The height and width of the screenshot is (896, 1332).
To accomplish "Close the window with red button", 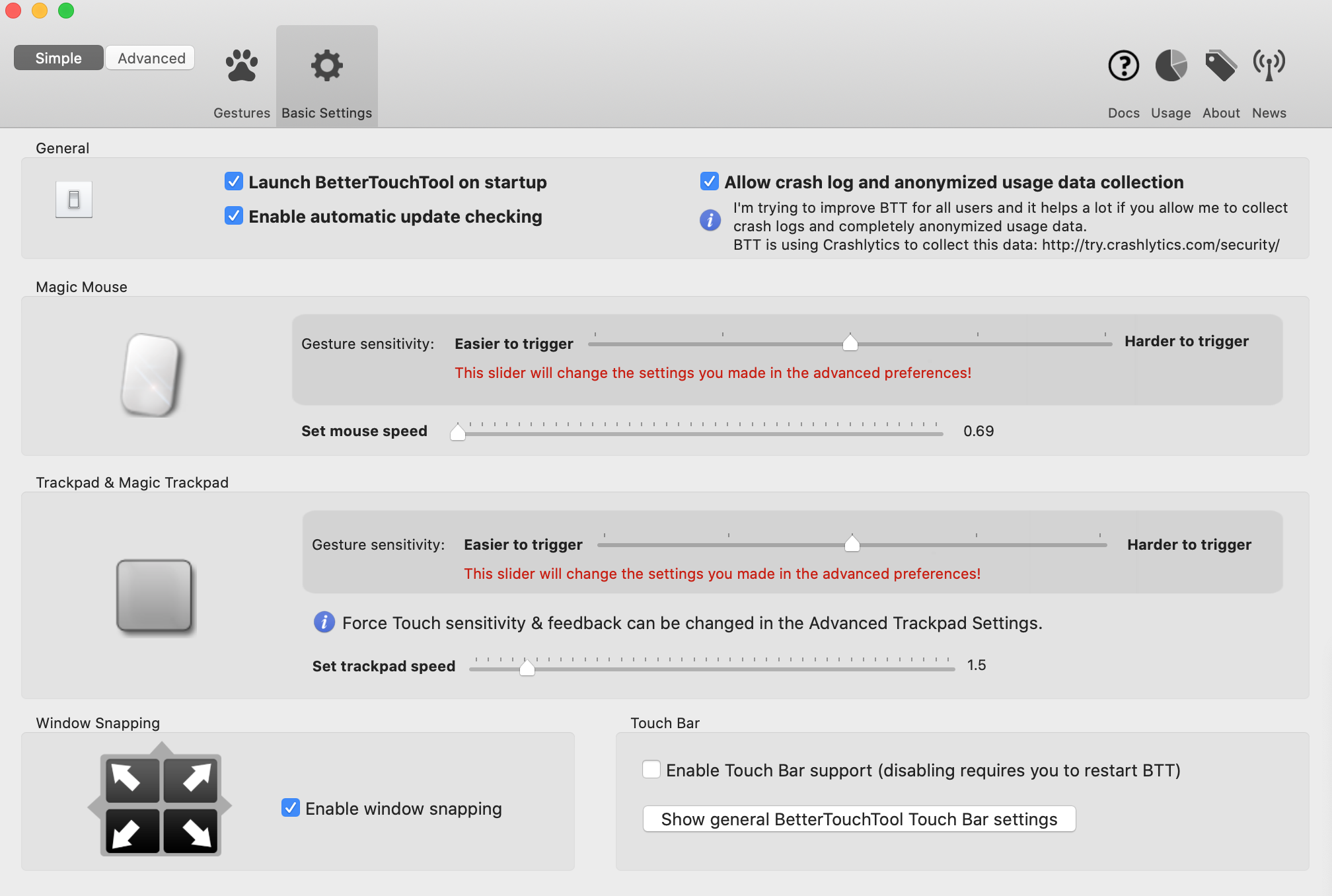I will (x=13, y=11).
